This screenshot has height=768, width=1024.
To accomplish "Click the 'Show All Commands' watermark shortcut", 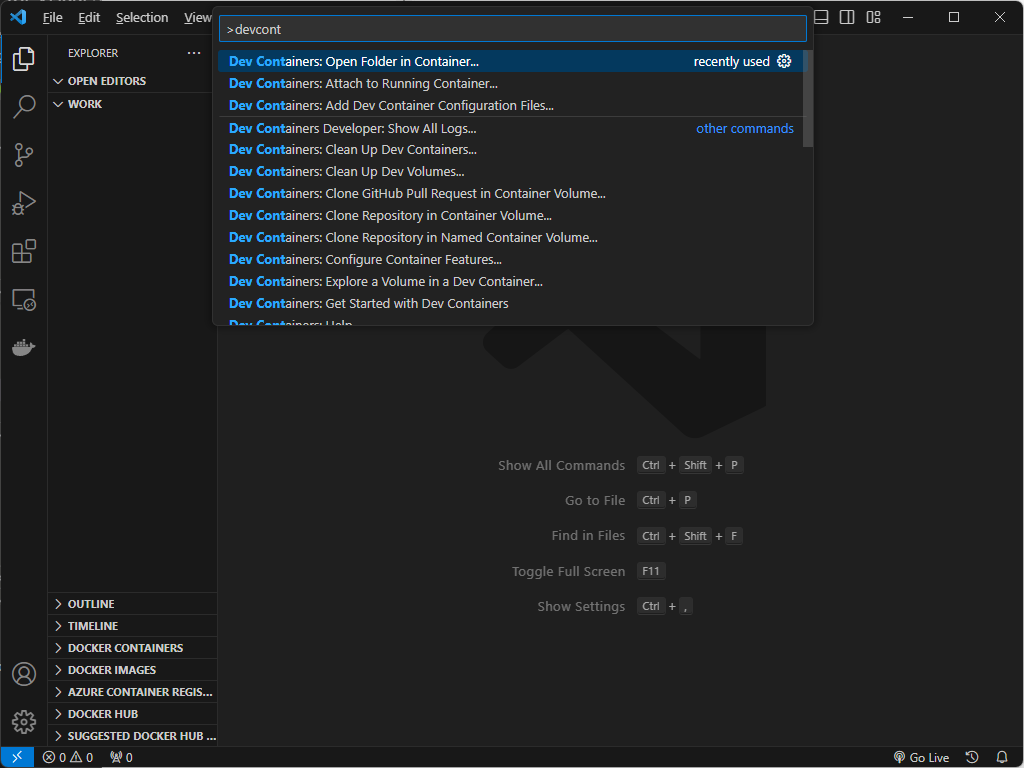I will coord(620,466).
